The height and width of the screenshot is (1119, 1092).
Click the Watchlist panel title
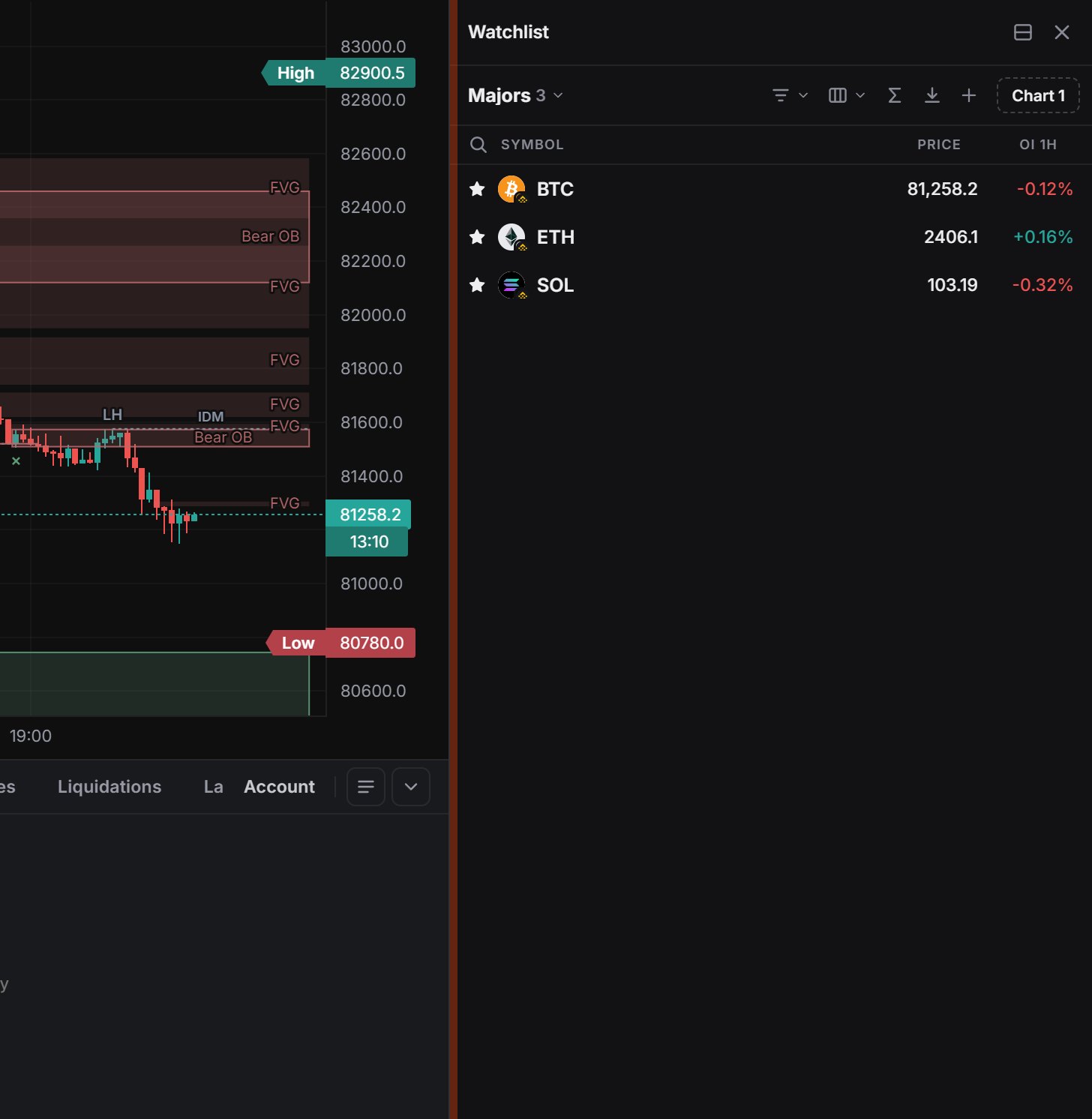[508, 32]
